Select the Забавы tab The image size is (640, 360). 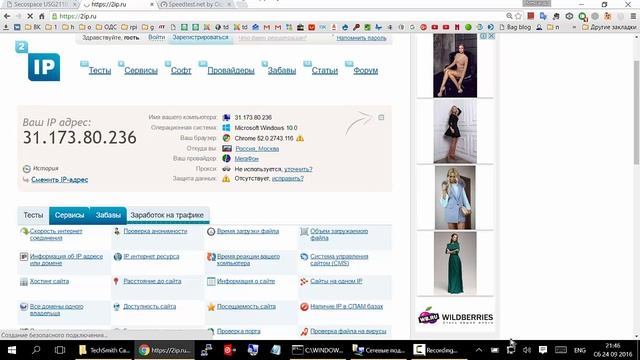pyautogui.click(x=108, y=215)
